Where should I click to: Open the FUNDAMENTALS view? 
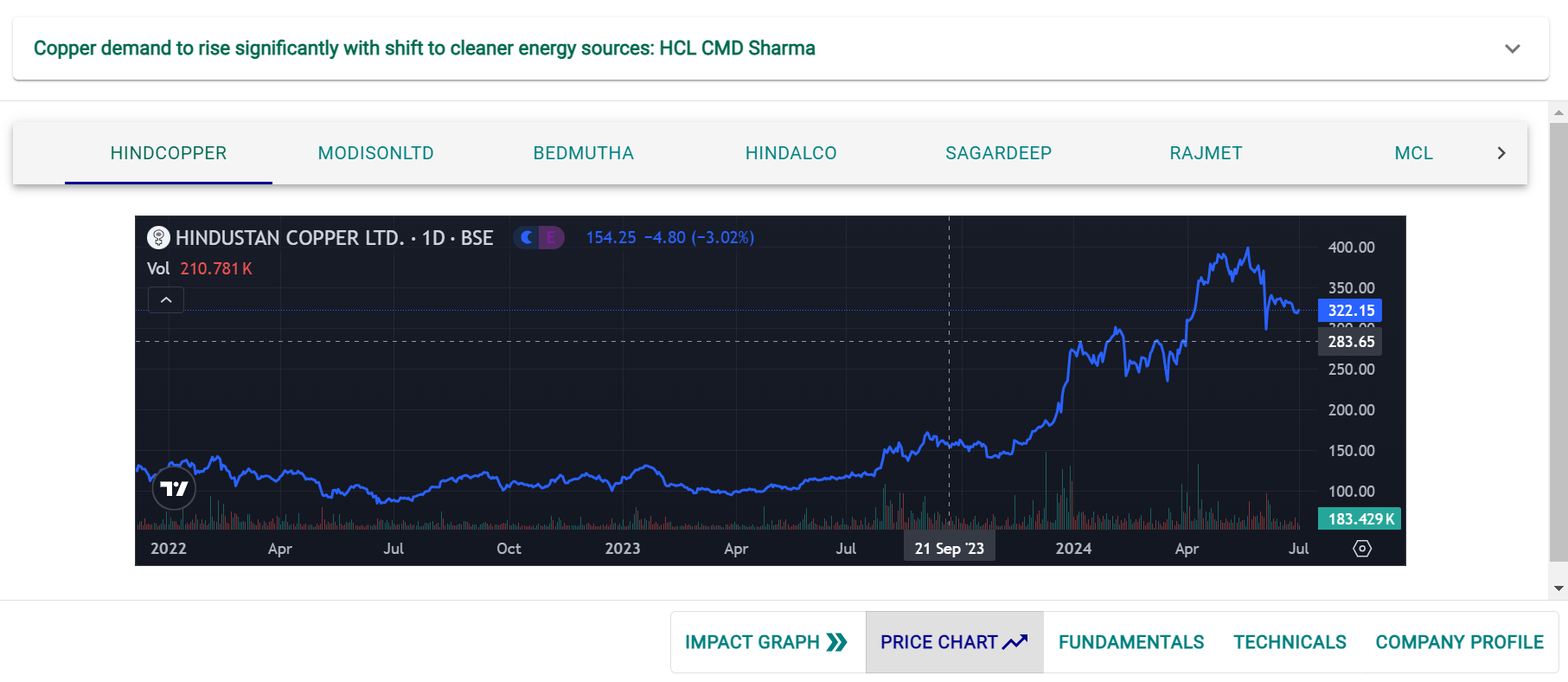[1130, 642]
